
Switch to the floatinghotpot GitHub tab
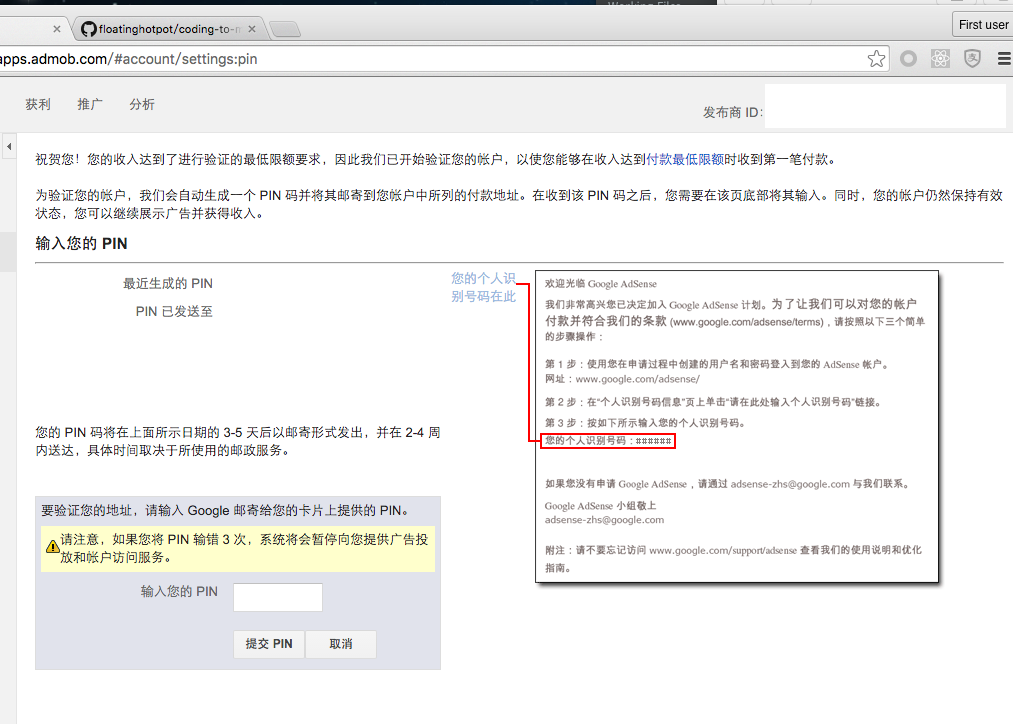coord(168,29)
